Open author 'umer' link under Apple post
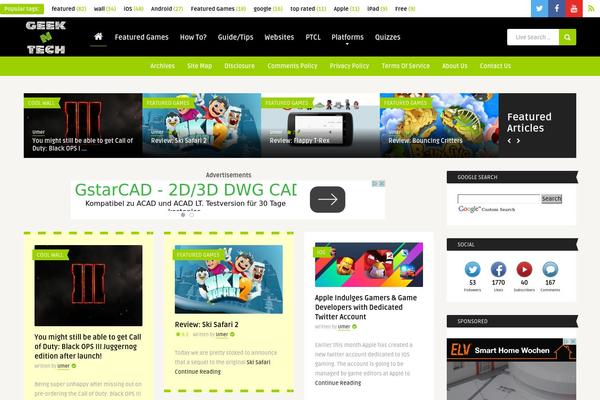This screenshot has height=400, width=600. pyautogui.click(x=344, y=327)
